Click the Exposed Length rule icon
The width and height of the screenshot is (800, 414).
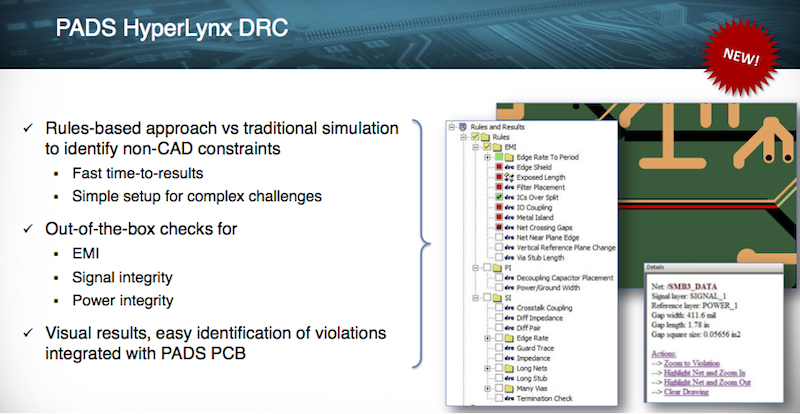tap(509, 177)
